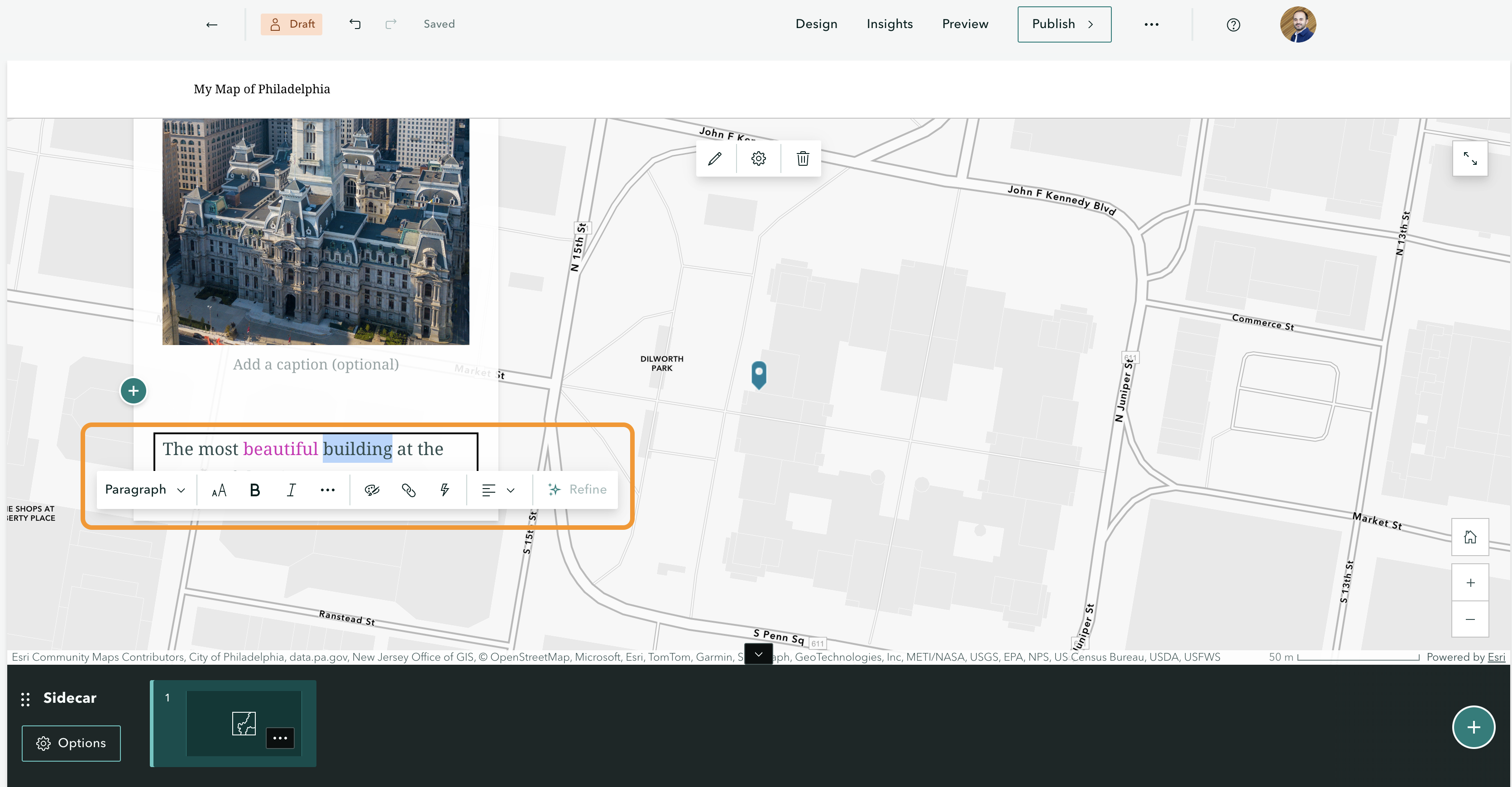The height and width of the screenshot is (787, 1512).
Task: Click the Sidecar drag handle dots
Action: click(25, 699)
